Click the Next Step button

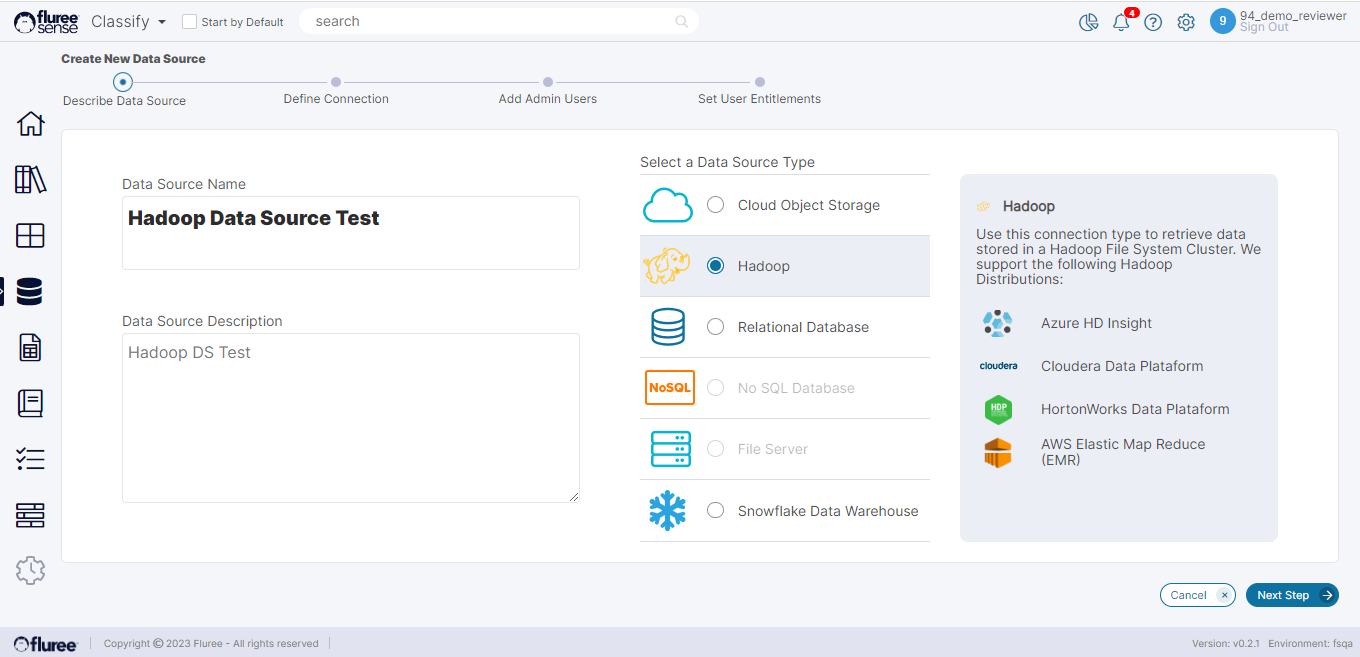pos(1291,595)
